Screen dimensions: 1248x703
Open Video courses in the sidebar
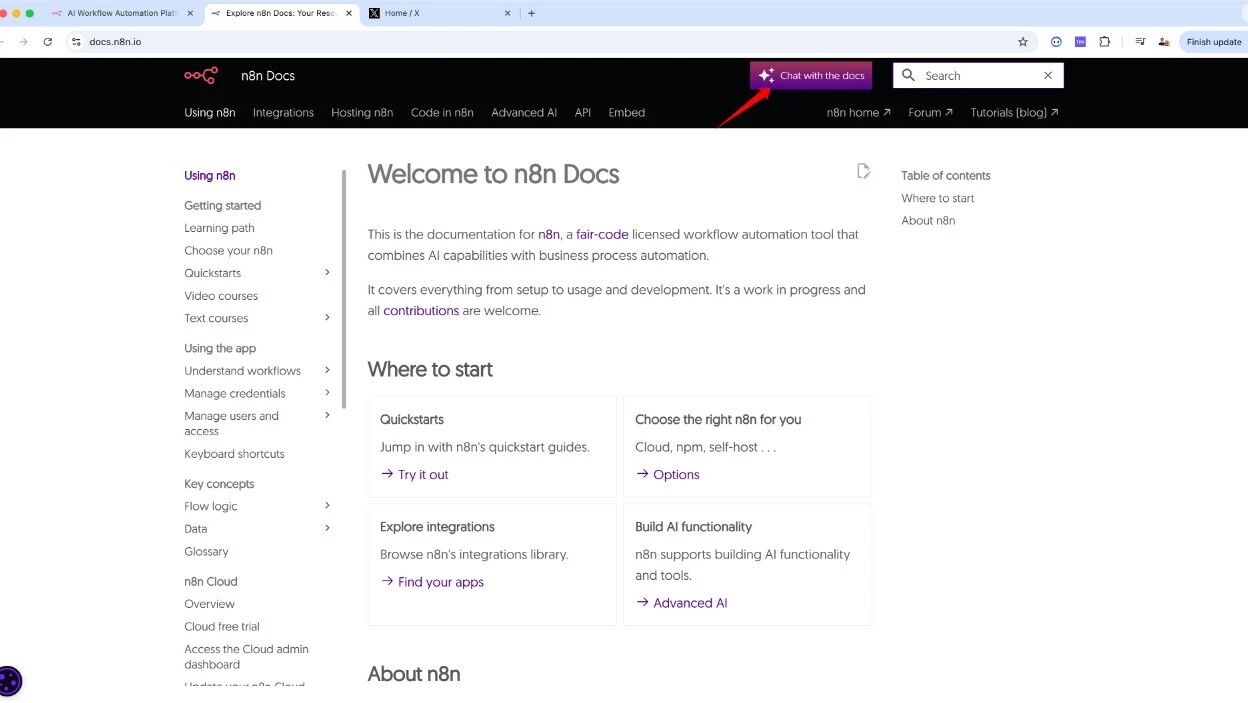point(221,296)
